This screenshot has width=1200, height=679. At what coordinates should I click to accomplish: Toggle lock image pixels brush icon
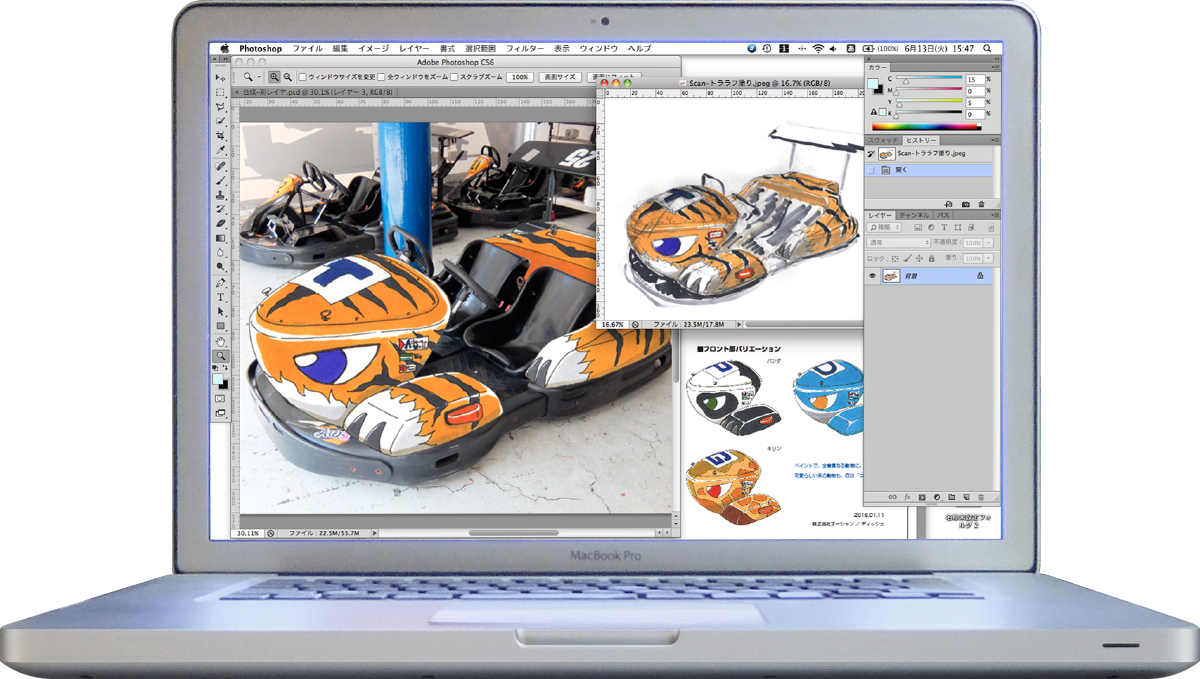pyautogui.click(x=907, y=258)
